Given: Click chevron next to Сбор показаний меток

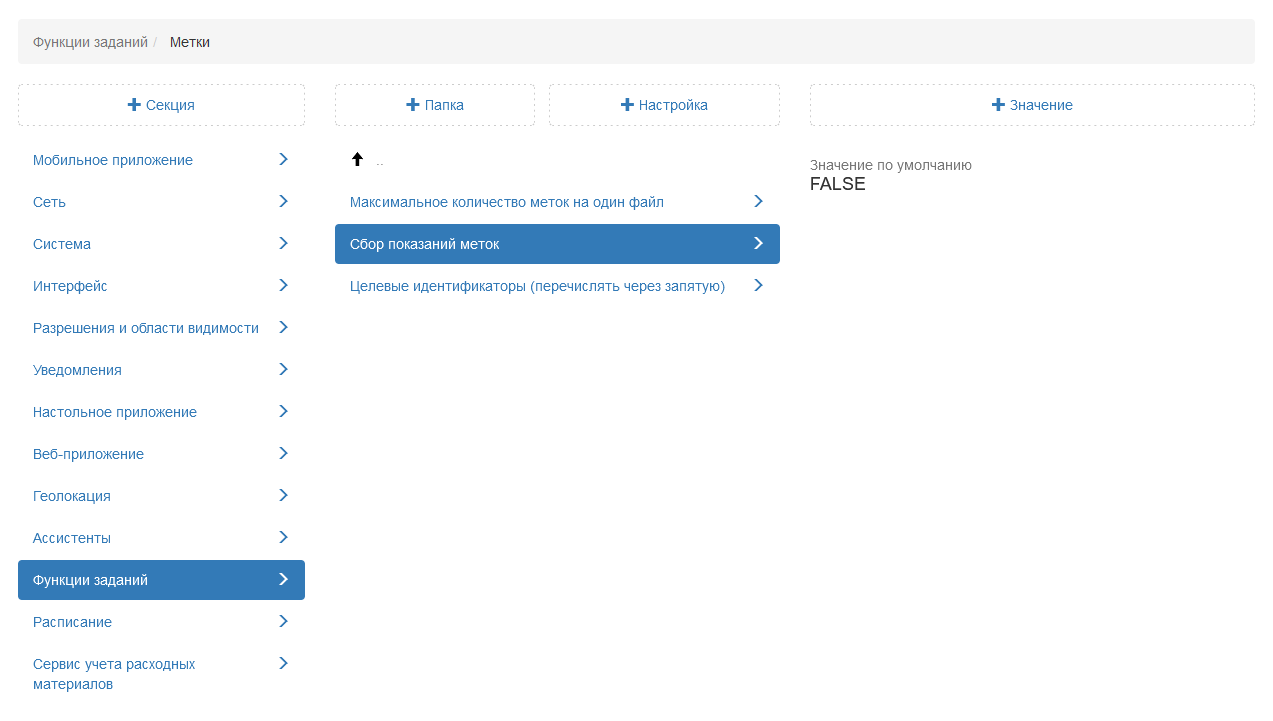Looking at the screenshot, I should coord(758,243).
